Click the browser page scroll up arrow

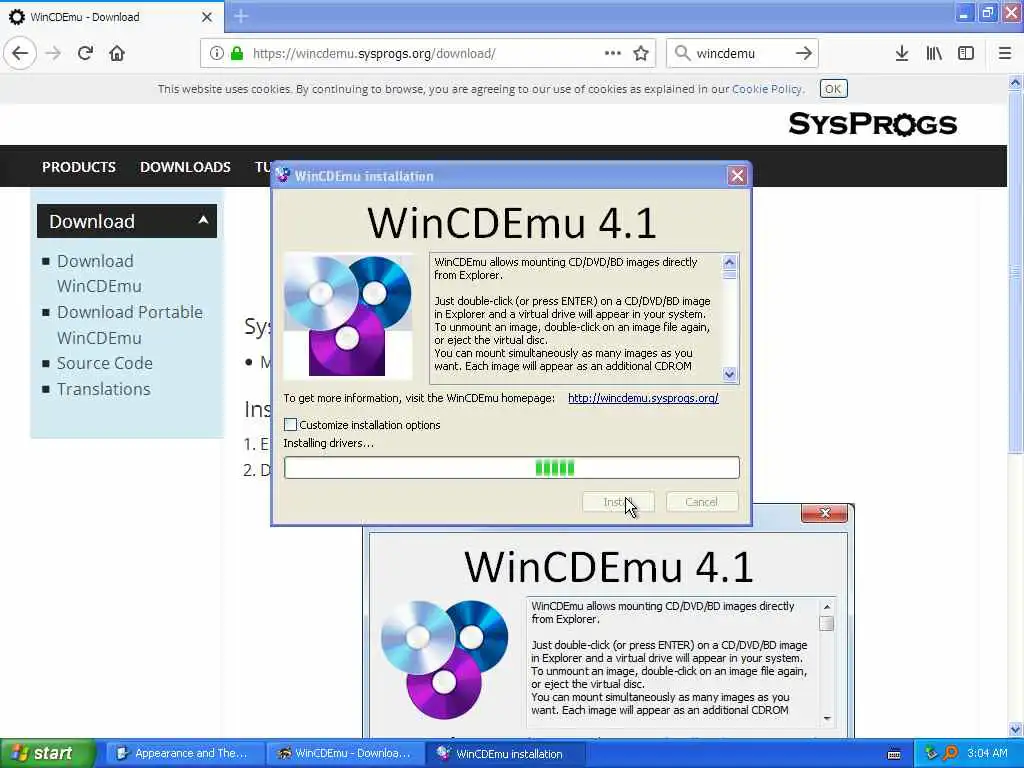[x=1015, y=82]
